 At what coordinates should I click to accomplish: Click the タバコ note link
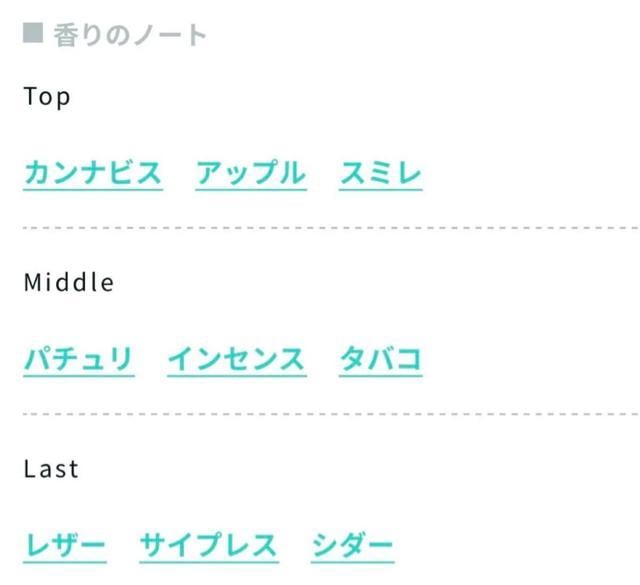380,360
